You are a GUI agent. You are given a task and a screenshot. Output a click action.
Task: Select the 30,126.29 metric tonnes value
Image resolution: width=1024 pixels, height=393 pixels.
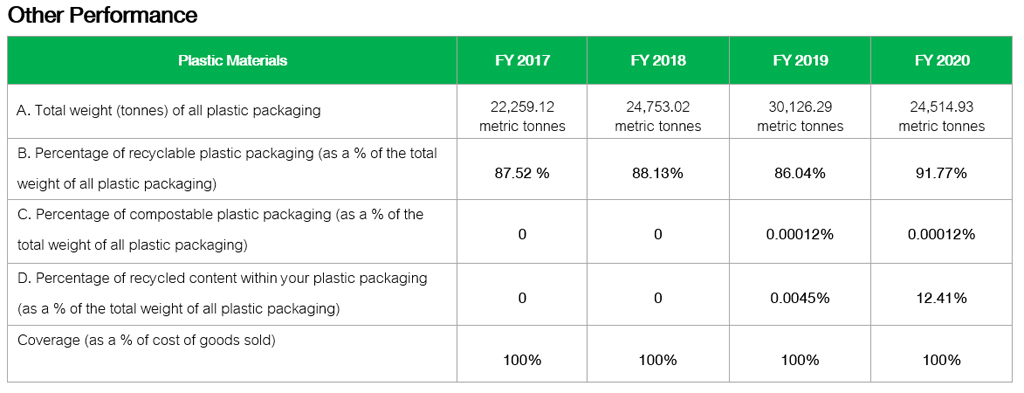click(x=800, y=116)
